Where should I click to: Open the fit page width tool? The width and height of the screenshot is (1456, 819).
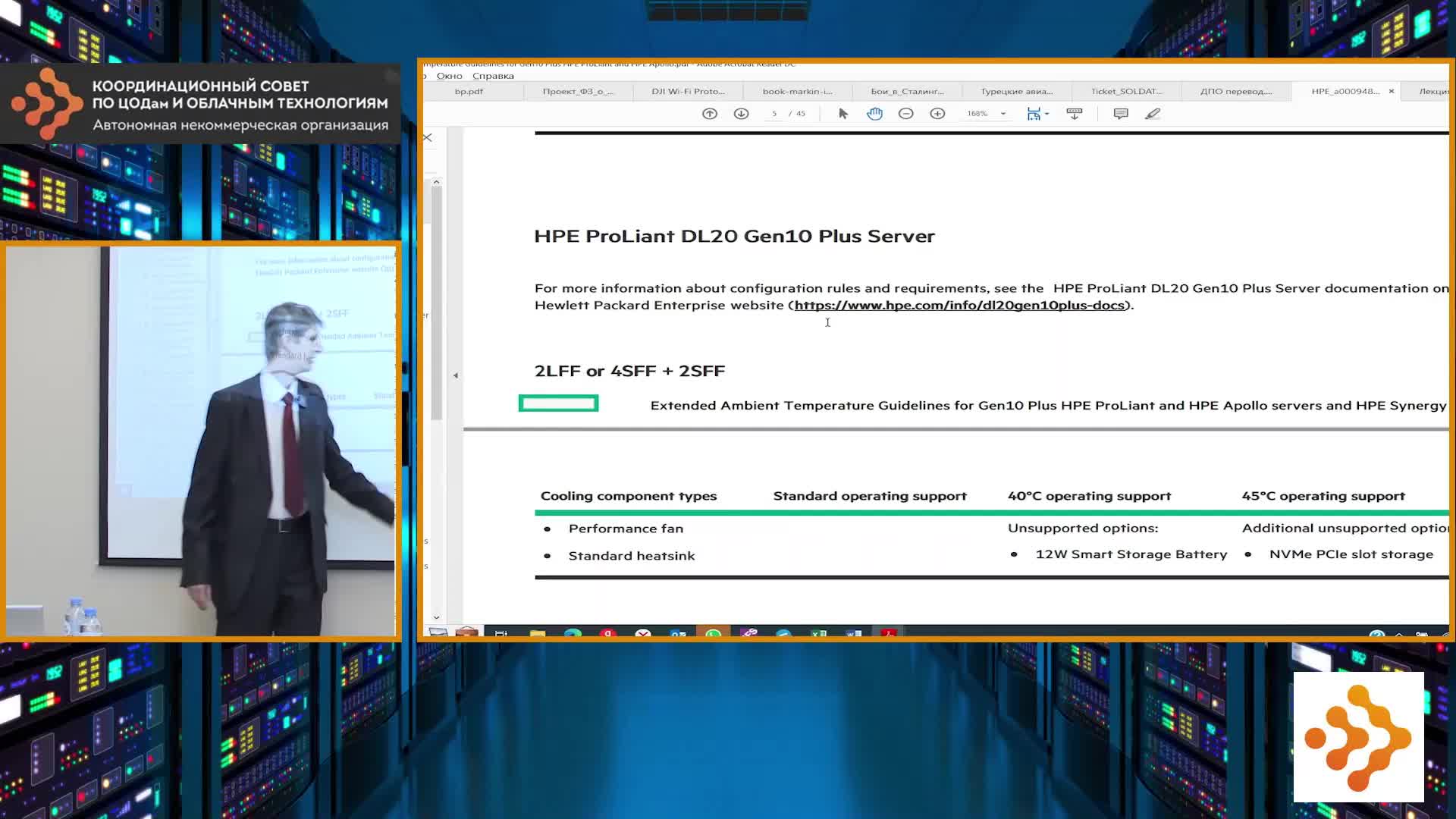point(1034,114)
